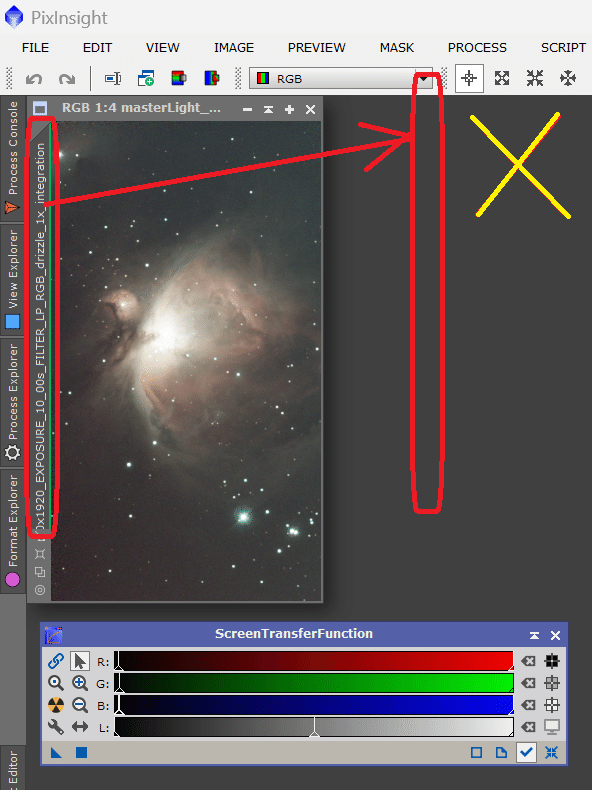592x790 pixels.
Task: Click the RGB color block with gear icon
Action: [179, 79]
